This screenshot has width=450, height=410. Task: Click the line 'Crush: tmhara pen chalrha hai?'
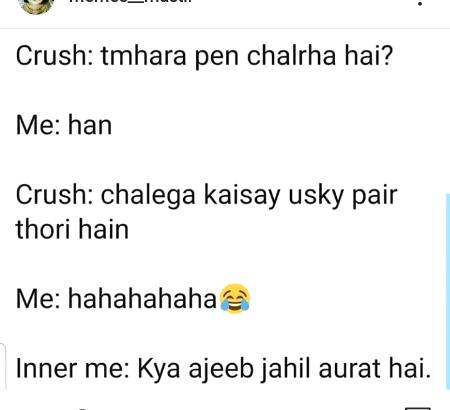(x=204, y=56)
